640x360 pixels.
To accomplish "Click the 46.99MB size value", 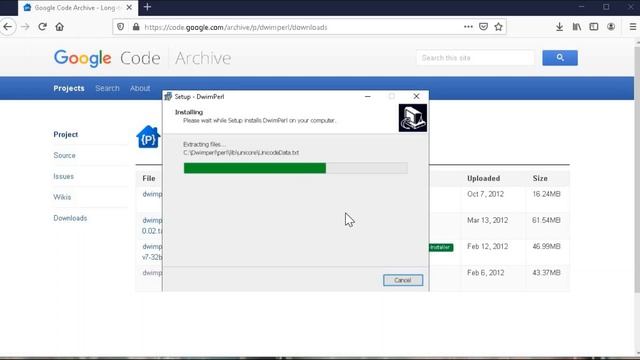I will point(546,247).
